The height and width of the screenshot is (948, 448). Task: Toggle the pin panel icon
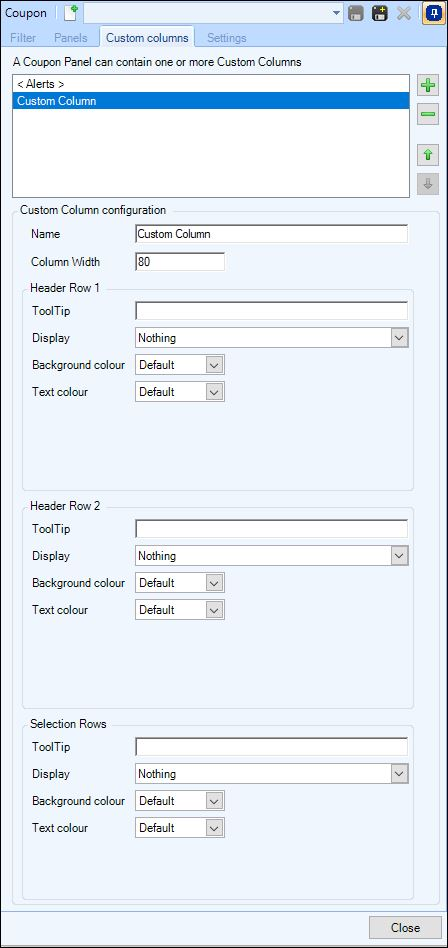(432, 13)
